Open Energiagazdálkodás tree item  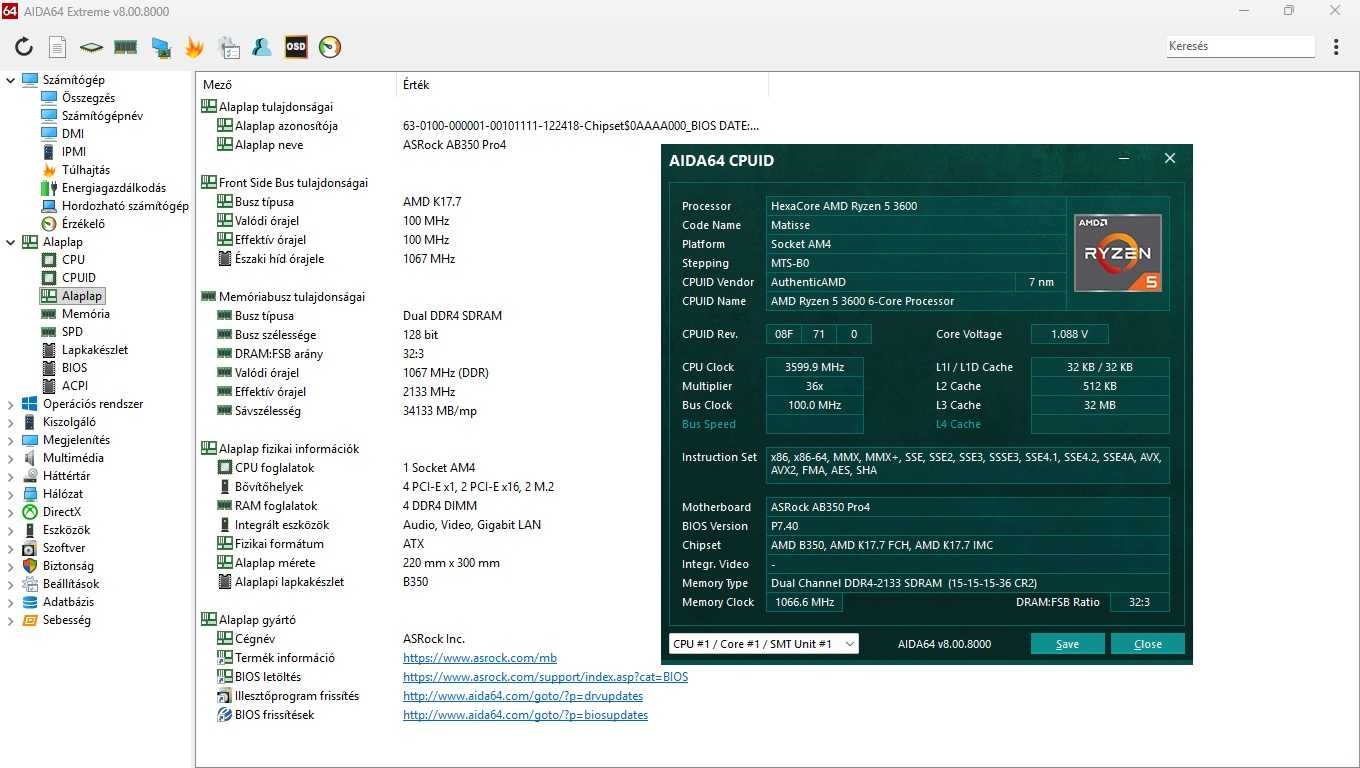pyautogui.click(x=114, y=188)
